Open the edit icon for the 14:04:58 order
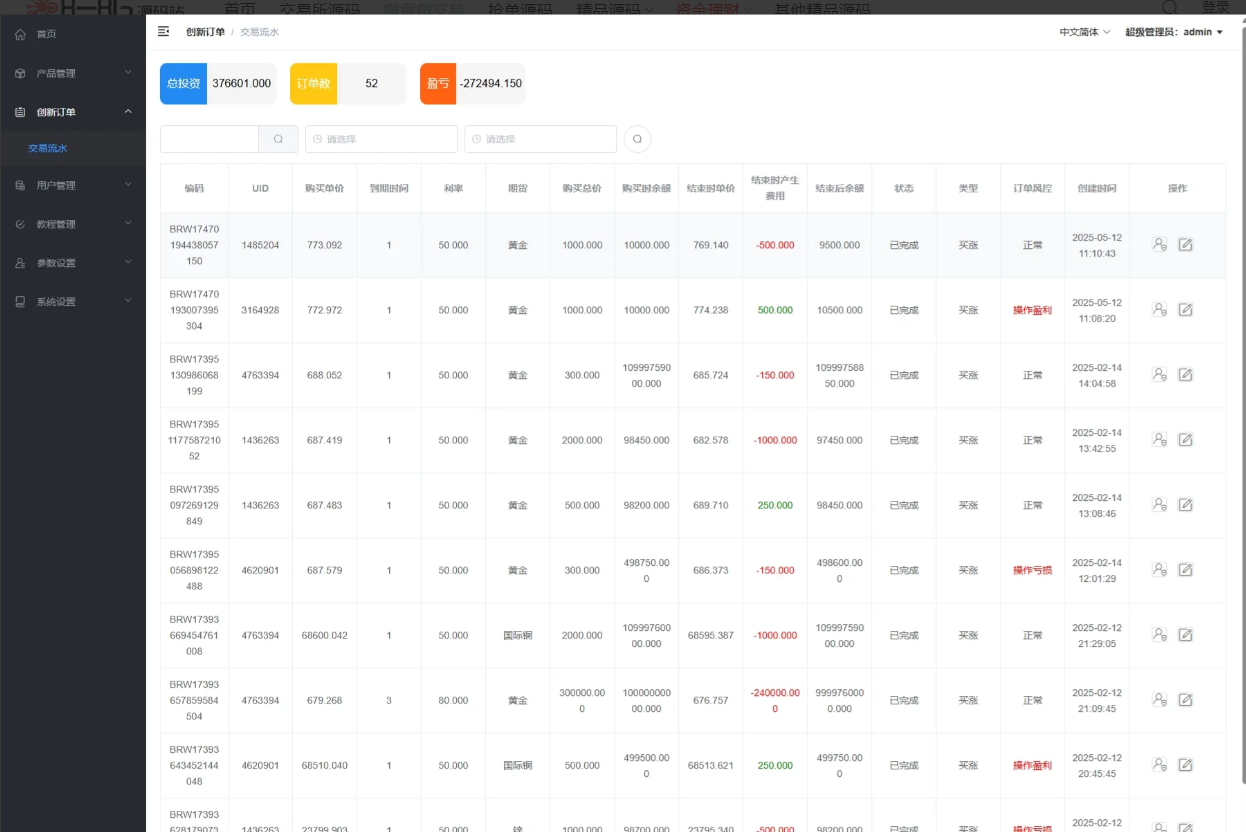The height and width of the screenshot is (832, 1246). coord(1185,375)
